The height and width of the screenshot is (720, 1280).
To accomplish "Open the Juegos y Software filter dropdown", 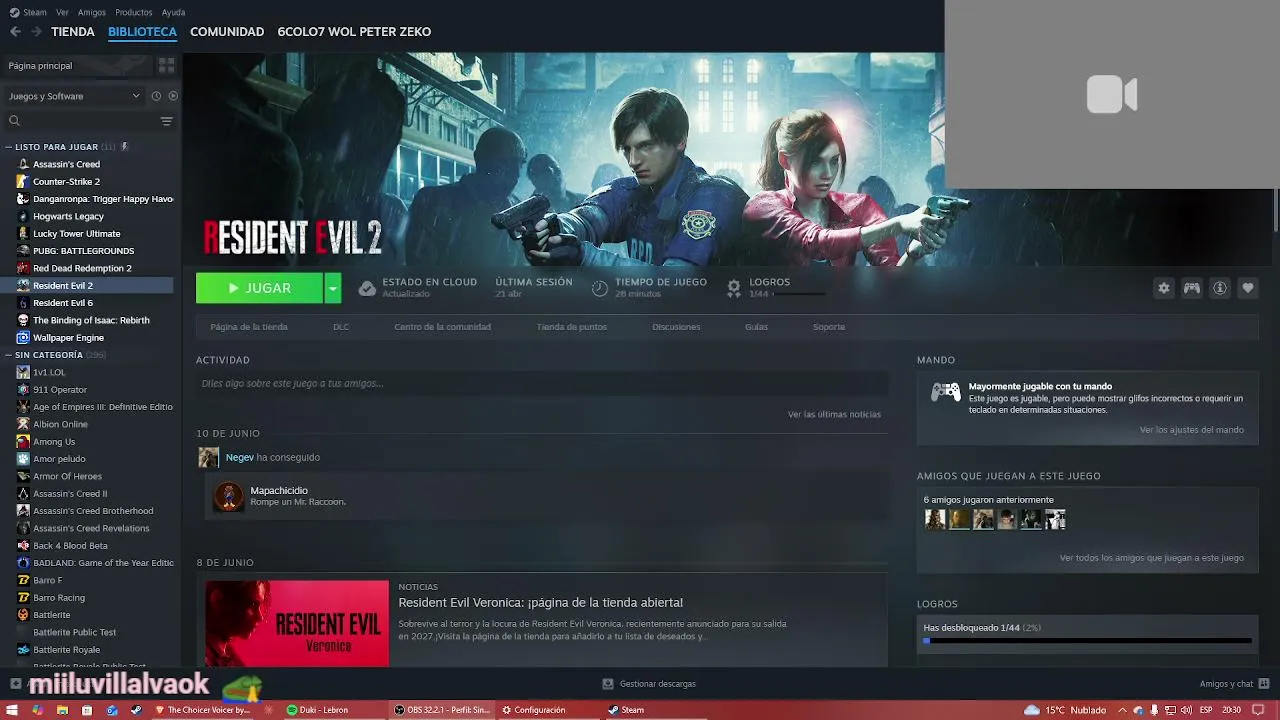I will (x=74, y=96).
